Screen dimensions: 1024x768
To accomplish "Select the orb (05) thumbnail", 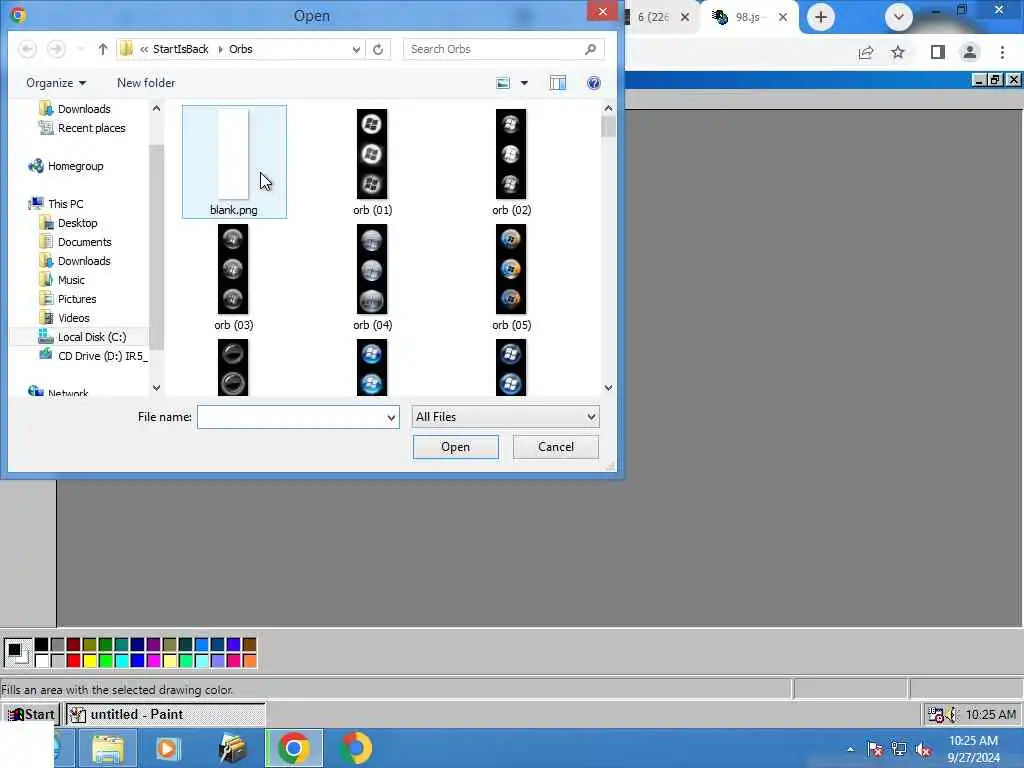I will 511,269.
